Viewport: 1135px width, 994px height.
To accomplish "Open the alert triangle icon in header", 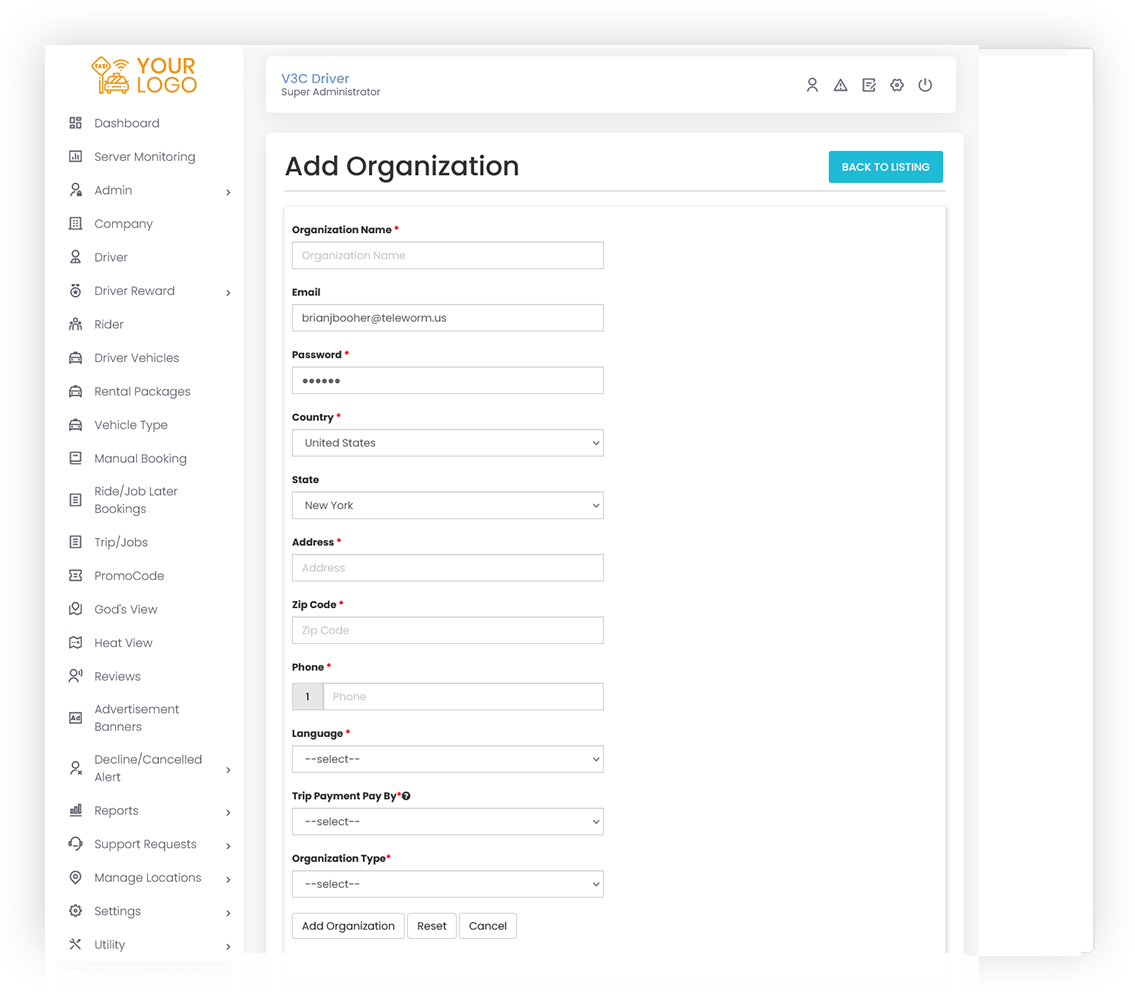I will coord(840,85).
